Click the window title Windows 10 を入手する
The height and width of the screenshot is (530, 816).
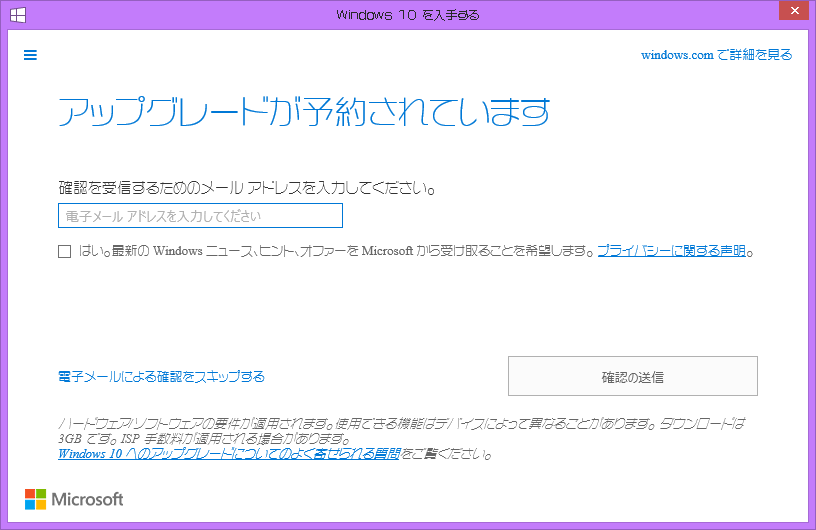pyautogui.click(x=407, y=15)
